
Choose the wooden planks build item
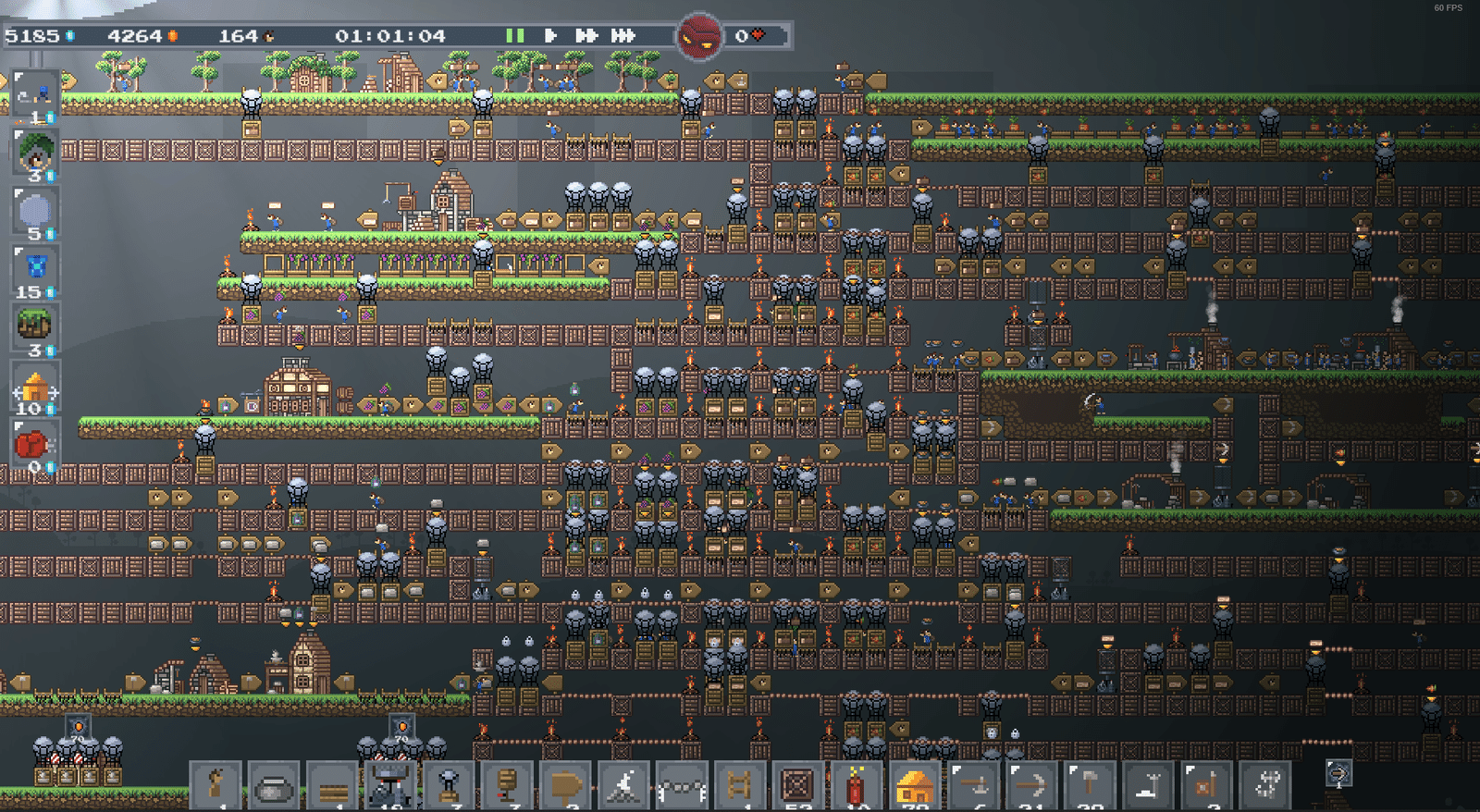(332, 786)
